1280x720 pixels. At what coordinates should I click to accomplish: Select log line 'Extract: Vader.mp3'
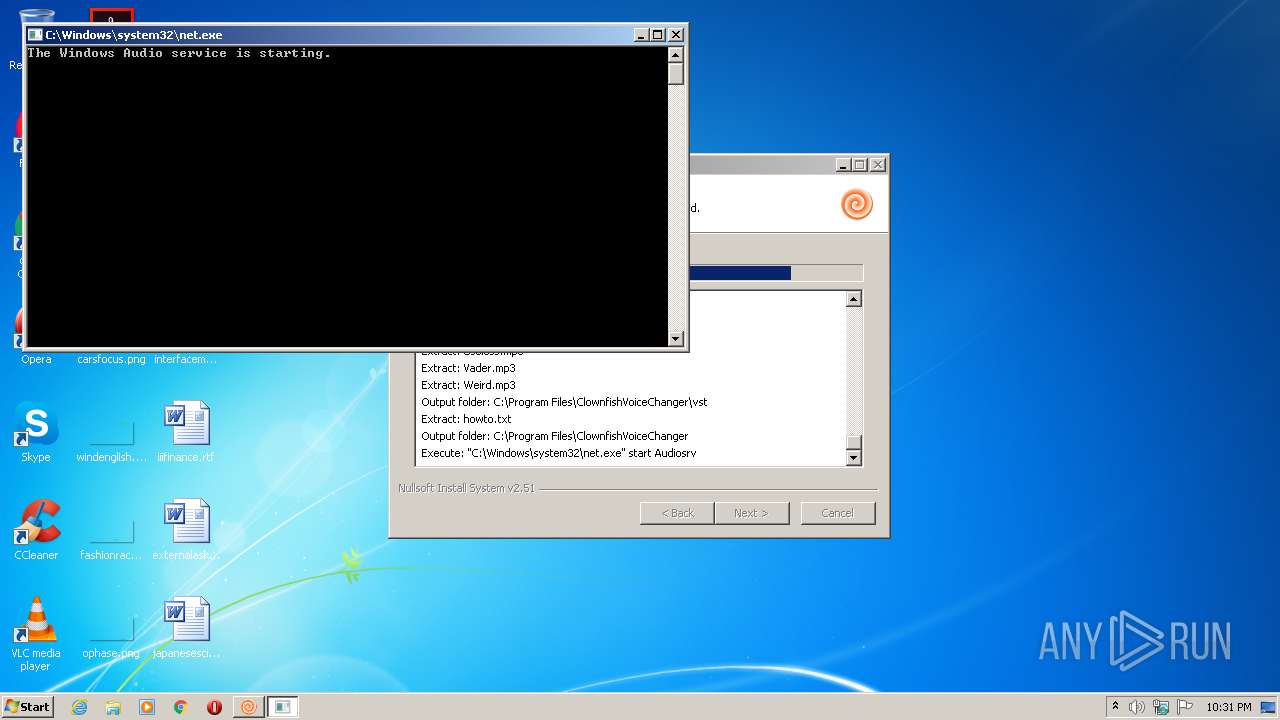click(x=468, y=368)
